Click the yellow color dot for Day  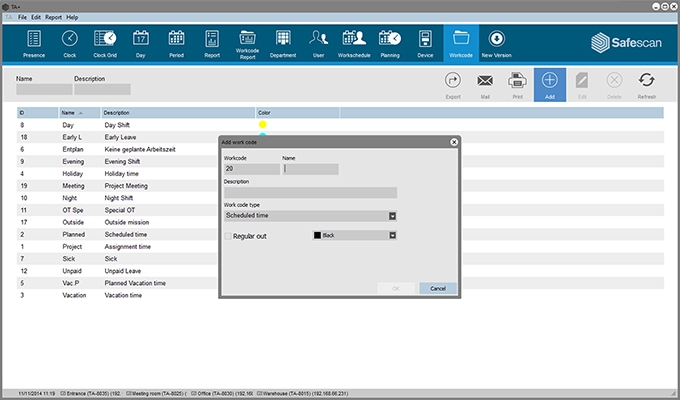tap(263, 125)
